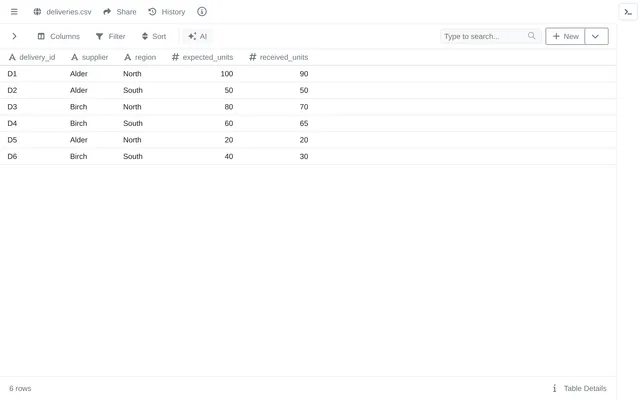This screenshot has width=640, height=400.
Task: Click the text-type icon of region column
Action: 128,57
